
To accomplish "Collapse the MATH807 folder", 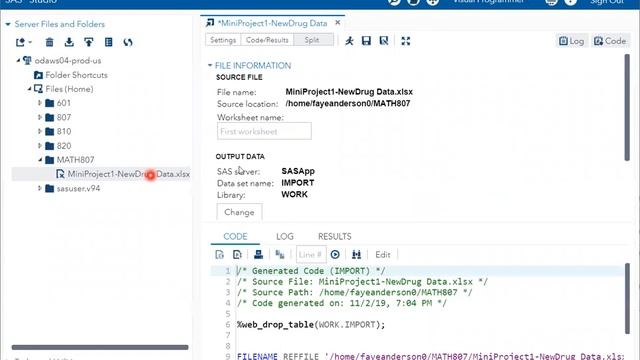I will point(40,160).
